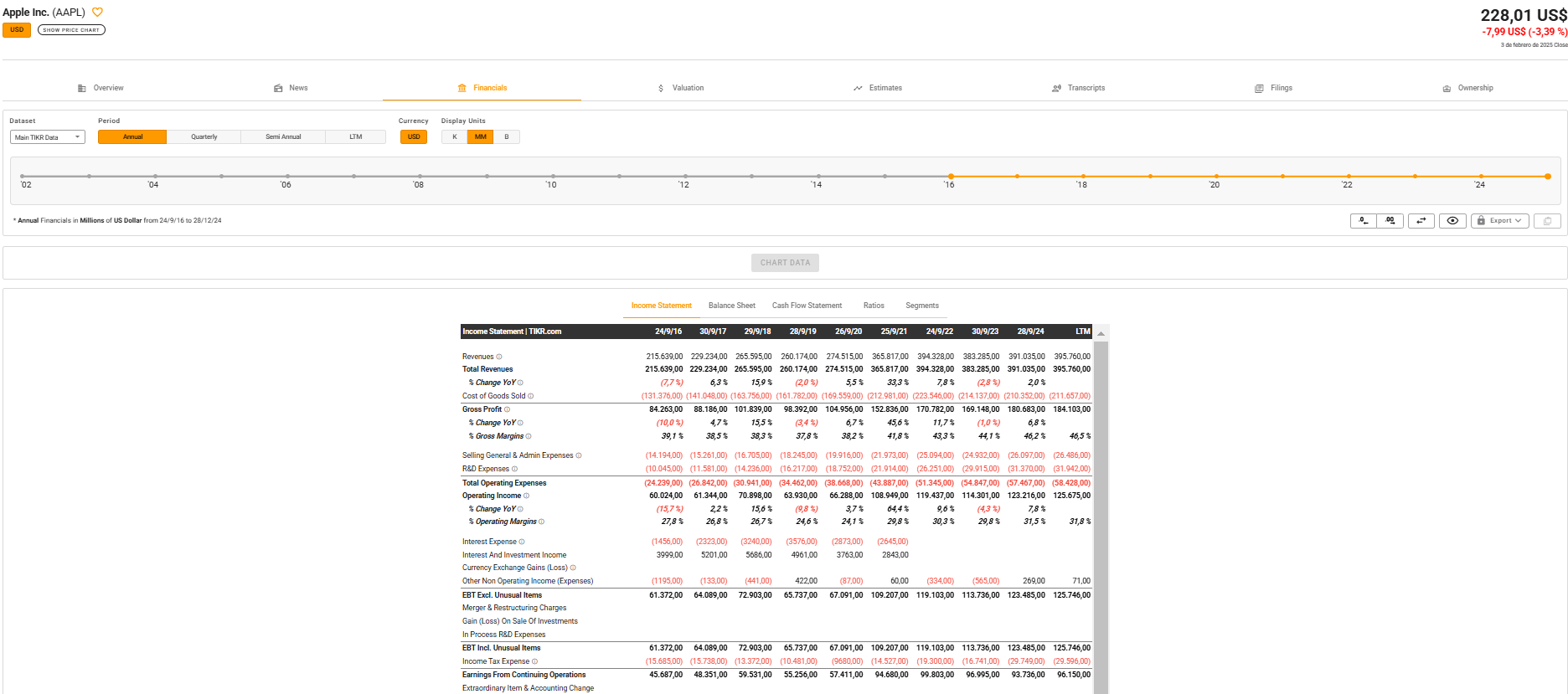Image resolution: width=1568 pixels, height=694 pixels.
Task: Set display units to B
Action: point(507,136)
